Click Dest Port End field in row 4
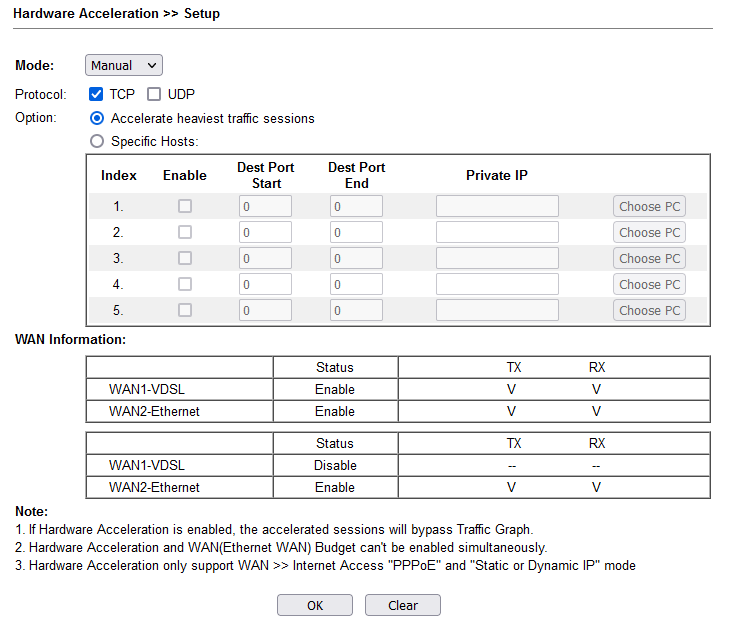739x626 pixels. 356,284
